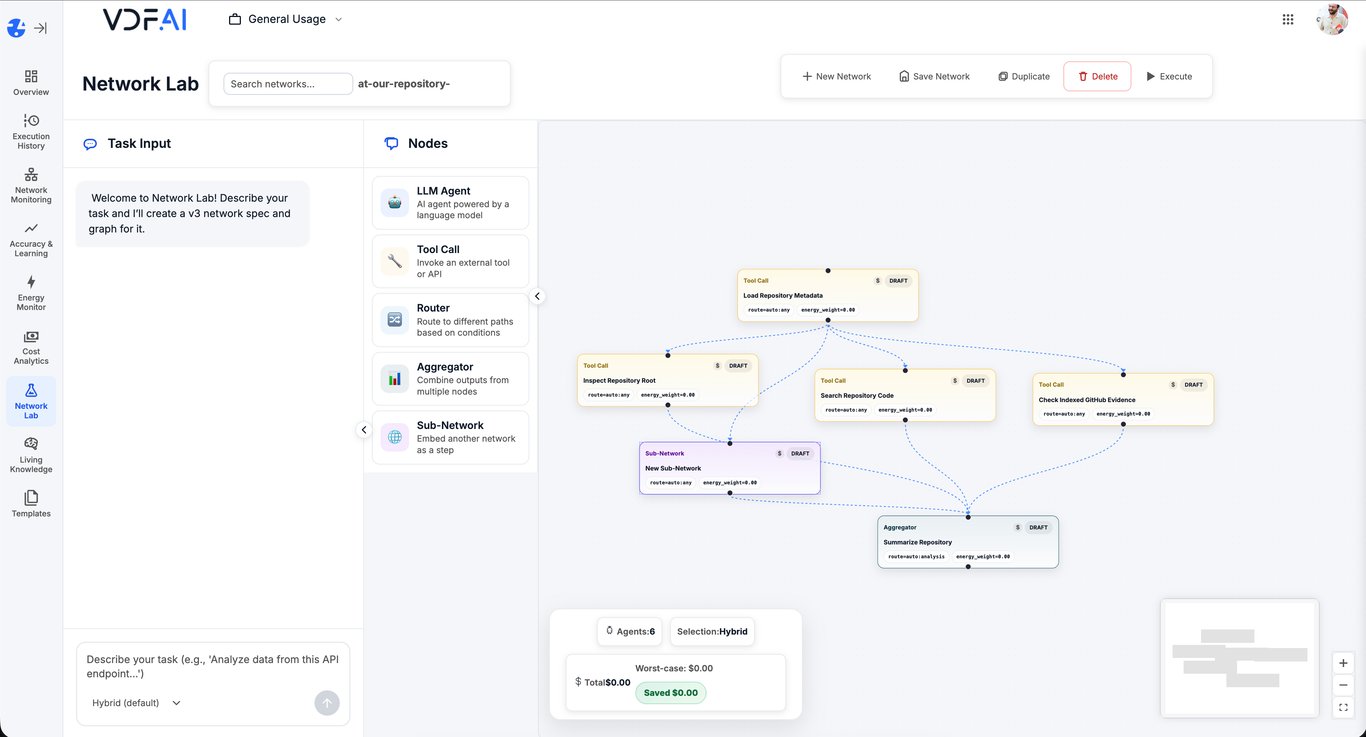1366x737 pixels.
Task: Select the Tool Call node type
Action: click(x=449, y=261)
